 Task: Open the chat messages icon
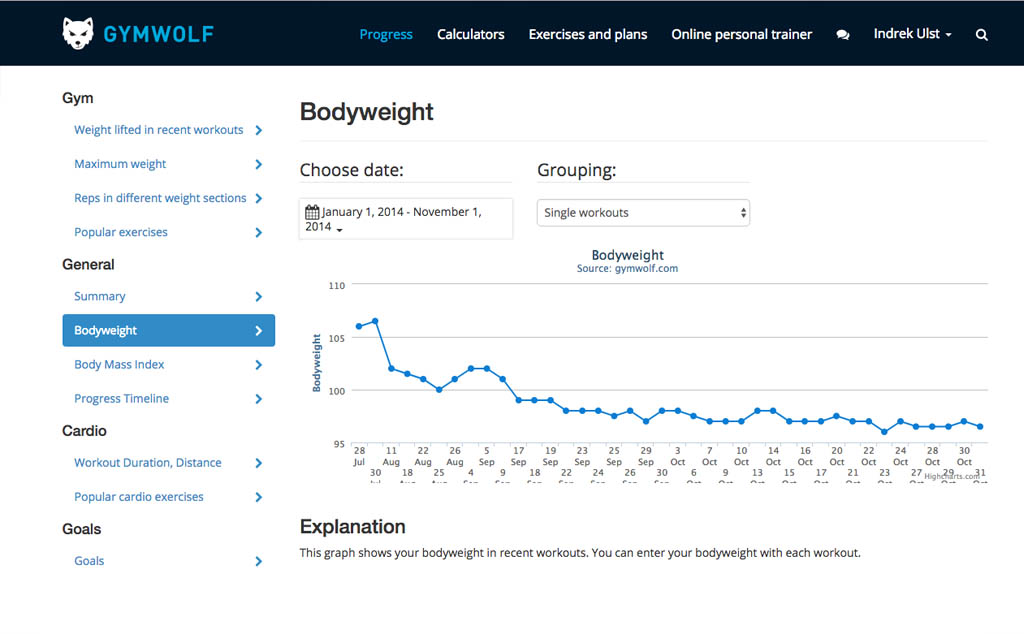point(843,35)
